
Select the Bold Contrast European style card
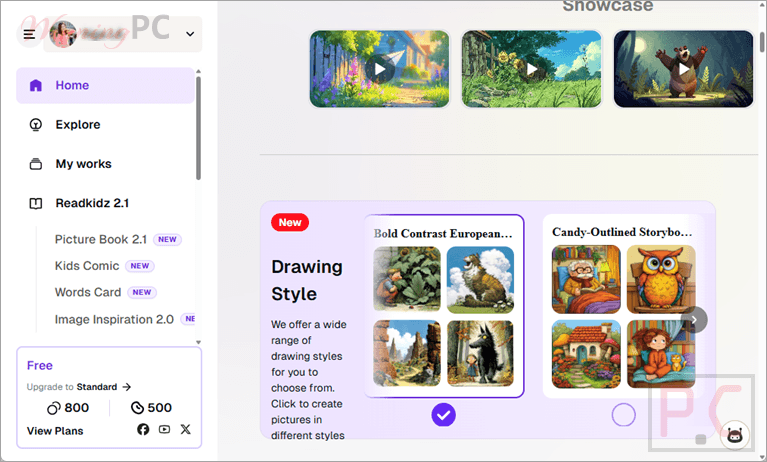(x=444, y=306)
